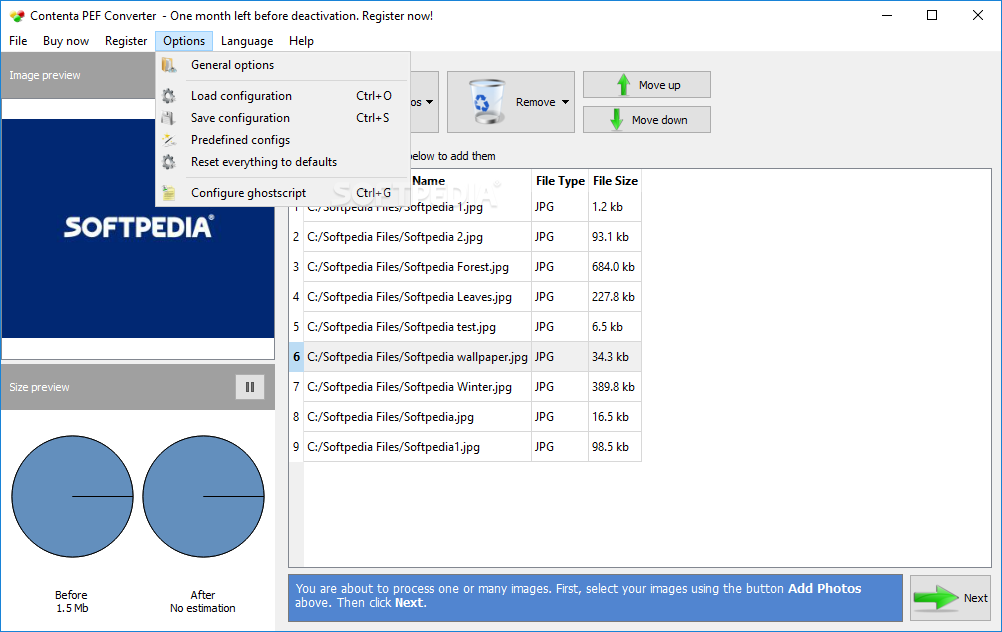
Task: Click the 93.1 kb file size cell
Action: (614, 237)
